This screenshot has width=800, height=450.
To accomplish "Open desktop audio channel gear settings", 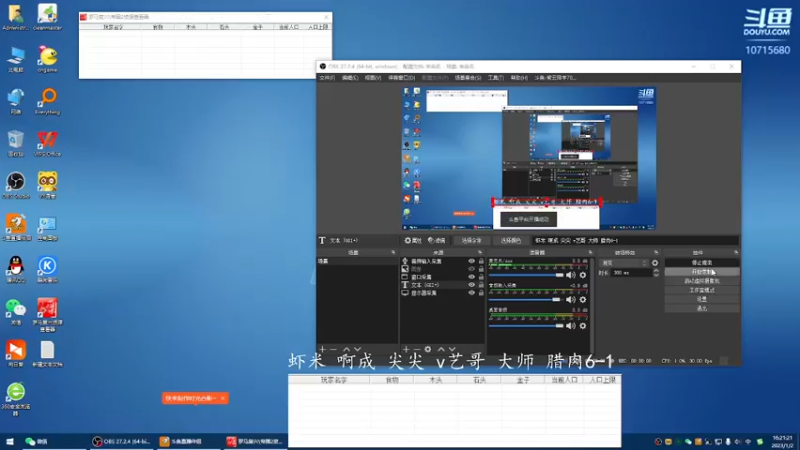I will pos(583,326).
